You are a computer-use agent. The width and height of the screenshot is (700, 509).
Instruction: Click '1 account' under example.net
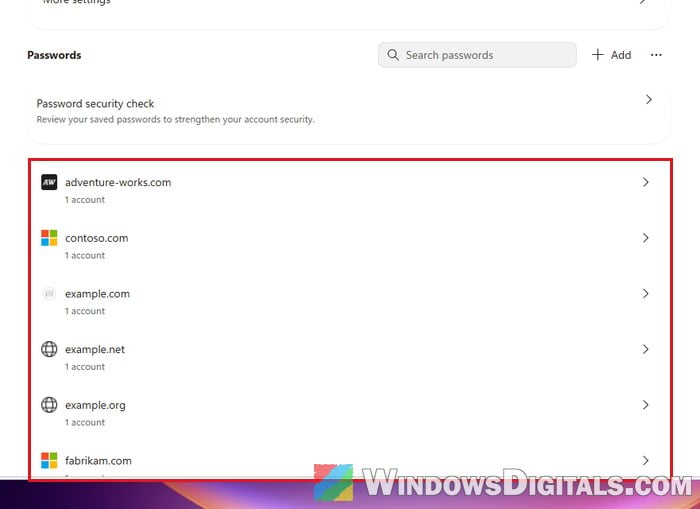(x=85, y=367)
